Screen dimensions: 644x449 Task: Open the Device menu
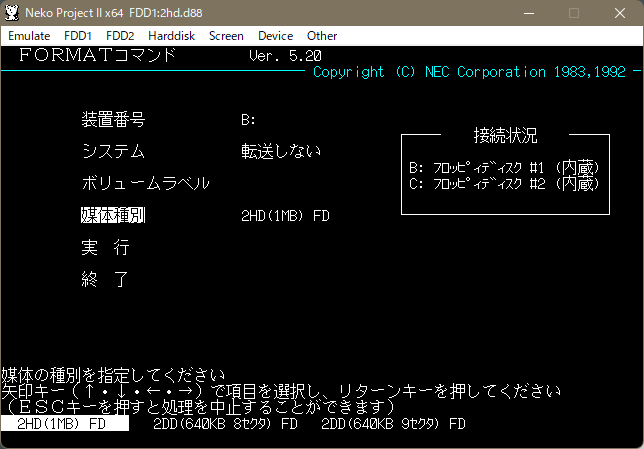coord(275,36)
